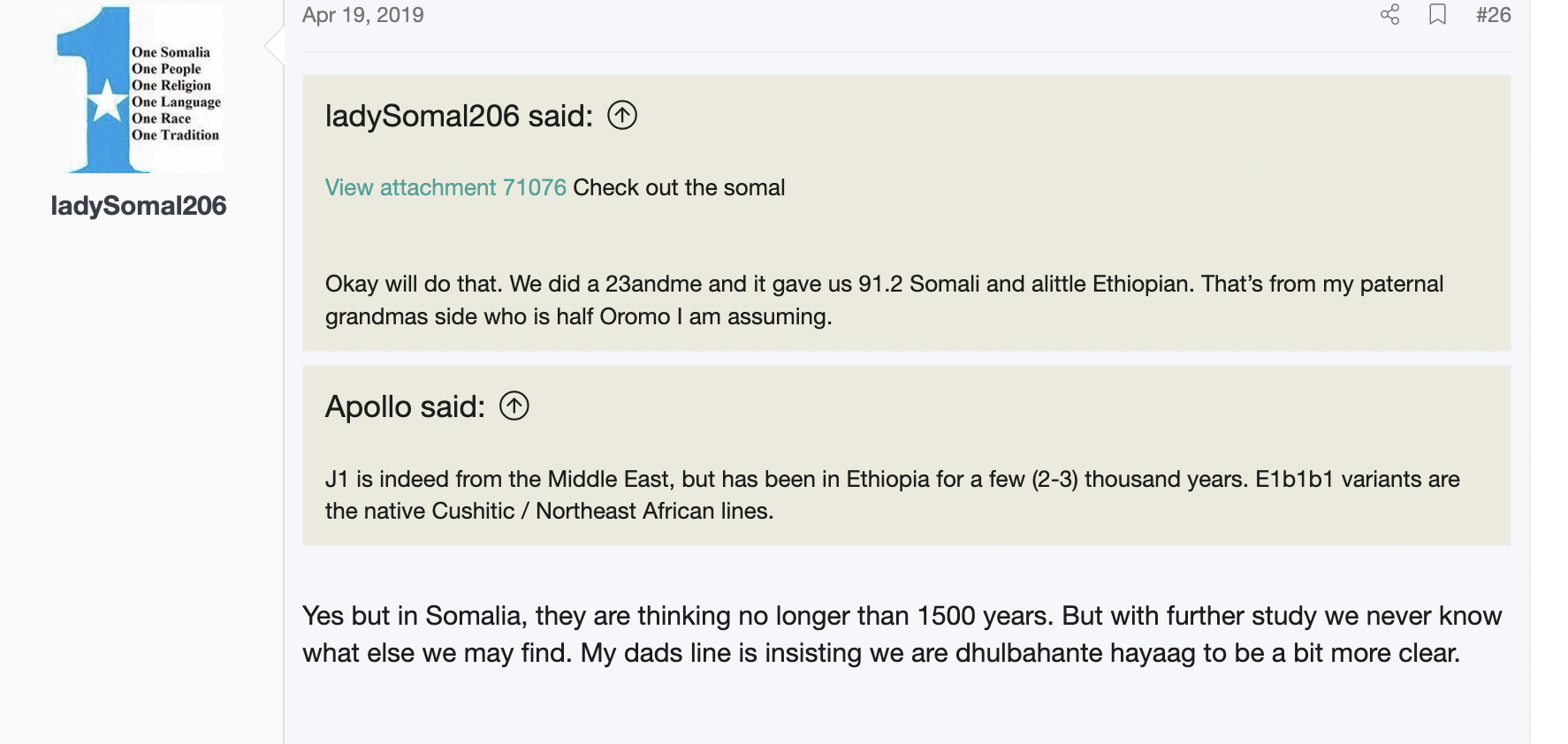The height and width of the screenshot is (744, 1568).
Task: Click the Apr 19, 2019 post date
Action: click(x=362, y=15)
